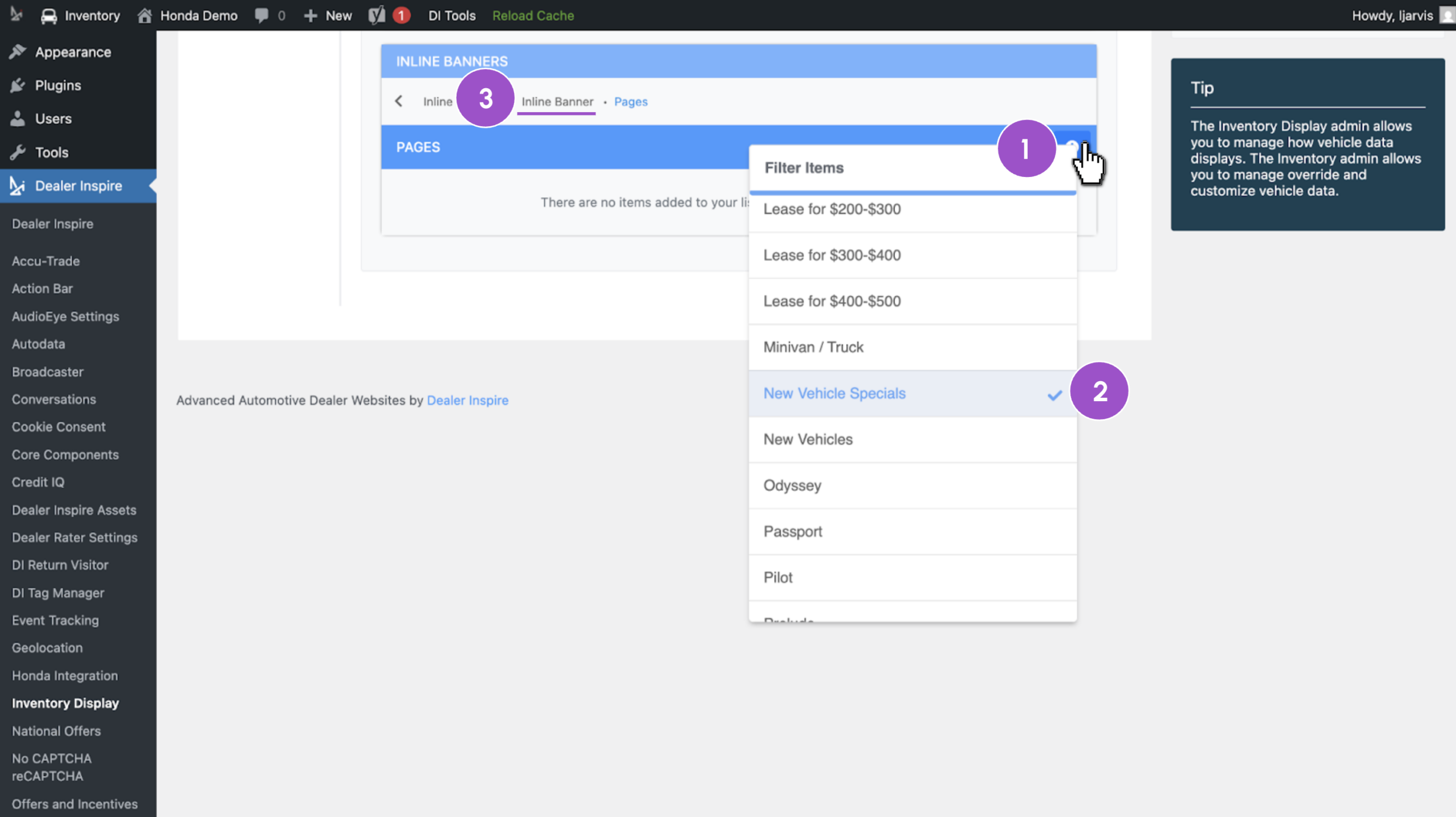Screen dimensions: 1456x817
Task: Open the Tools menu
Action: tap(78, 152)
